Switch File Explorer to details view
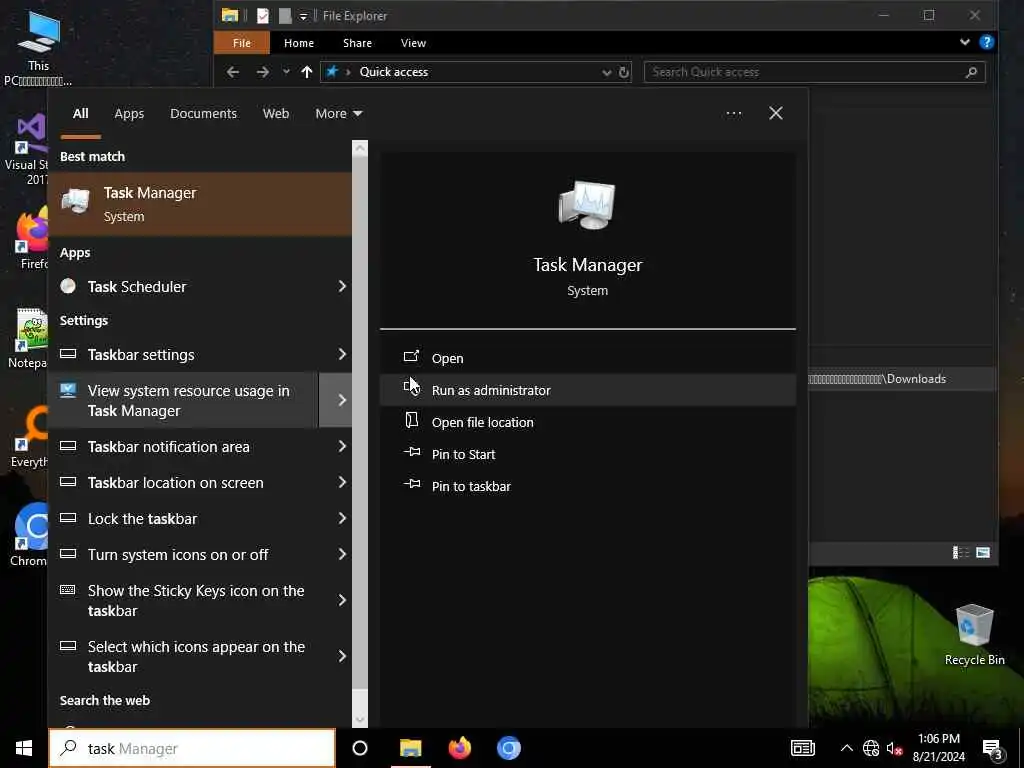The width and height of the screenshot is (1024, 768). pyautogui.click(x=960, y=553)
